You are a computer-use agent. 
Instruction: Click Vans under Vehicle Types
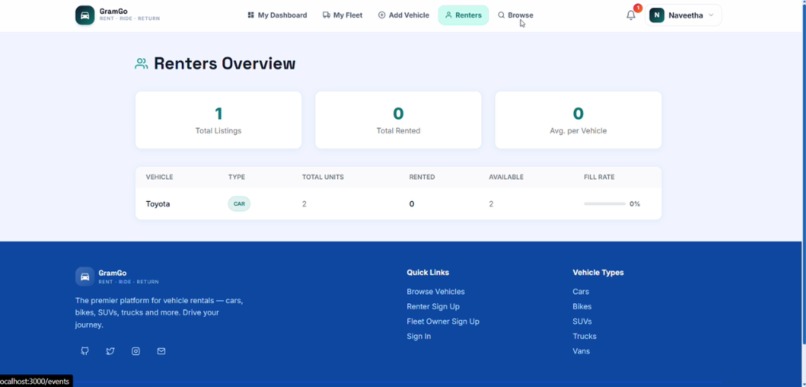click(581, 351)
